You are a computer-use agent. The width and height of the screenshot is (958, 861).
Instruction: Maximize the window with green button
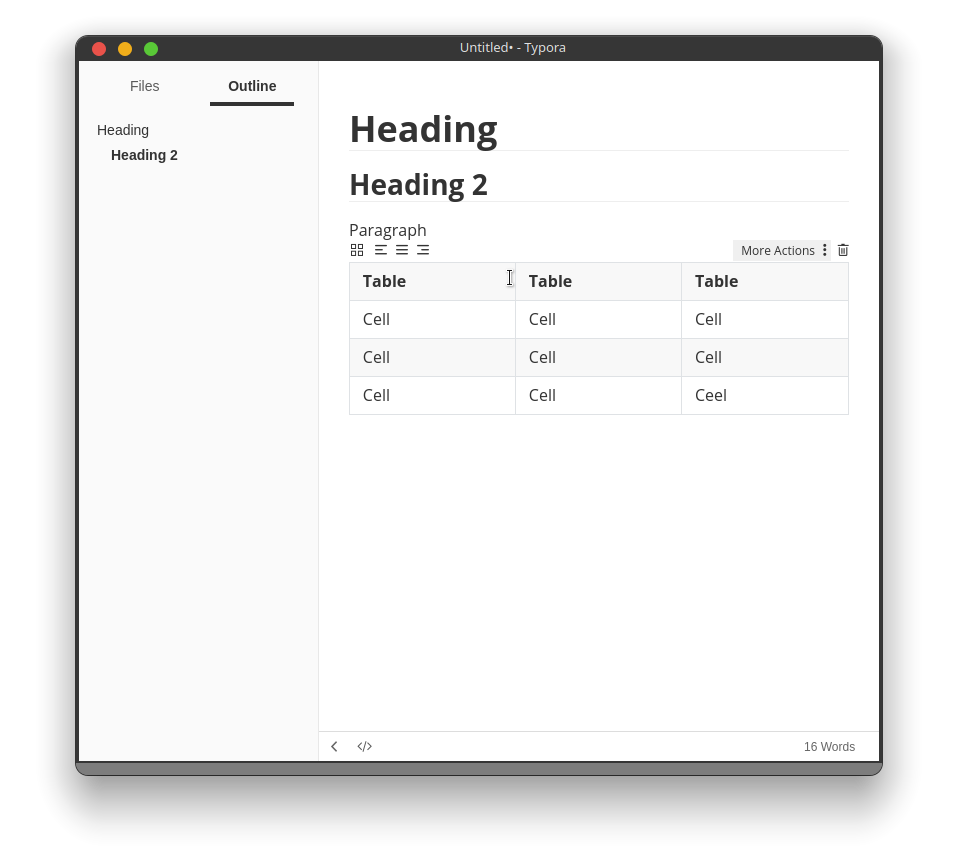[x=151, y=49]
